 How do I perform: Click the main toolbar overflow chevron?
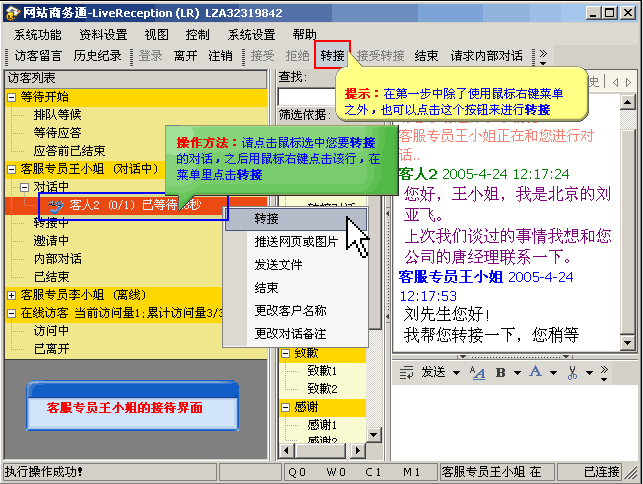point(543,56)
